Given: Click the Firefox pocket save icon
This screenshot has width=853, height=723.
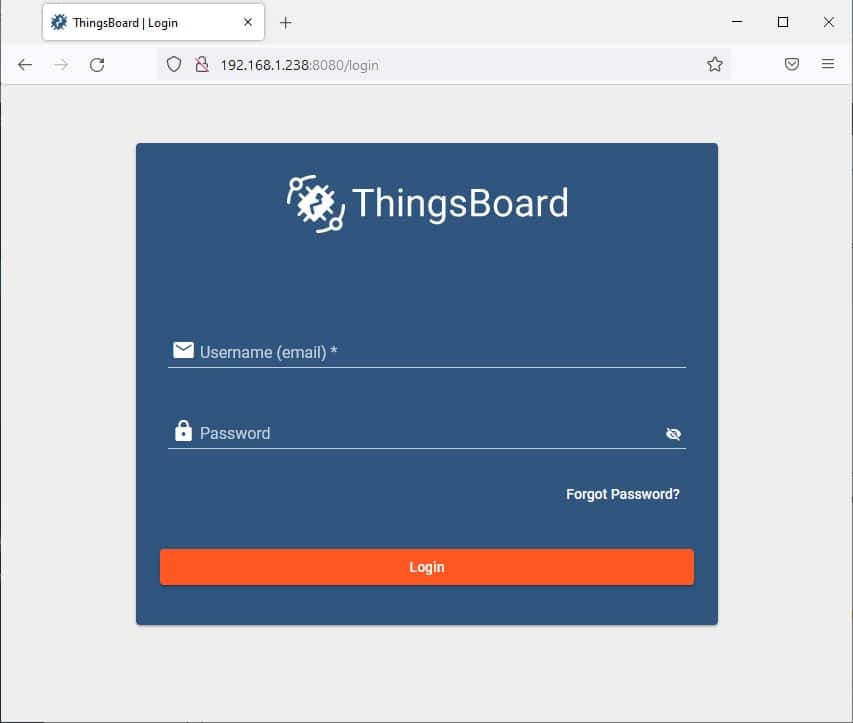Looking at the screenshot, I should [x=791, y=63].
